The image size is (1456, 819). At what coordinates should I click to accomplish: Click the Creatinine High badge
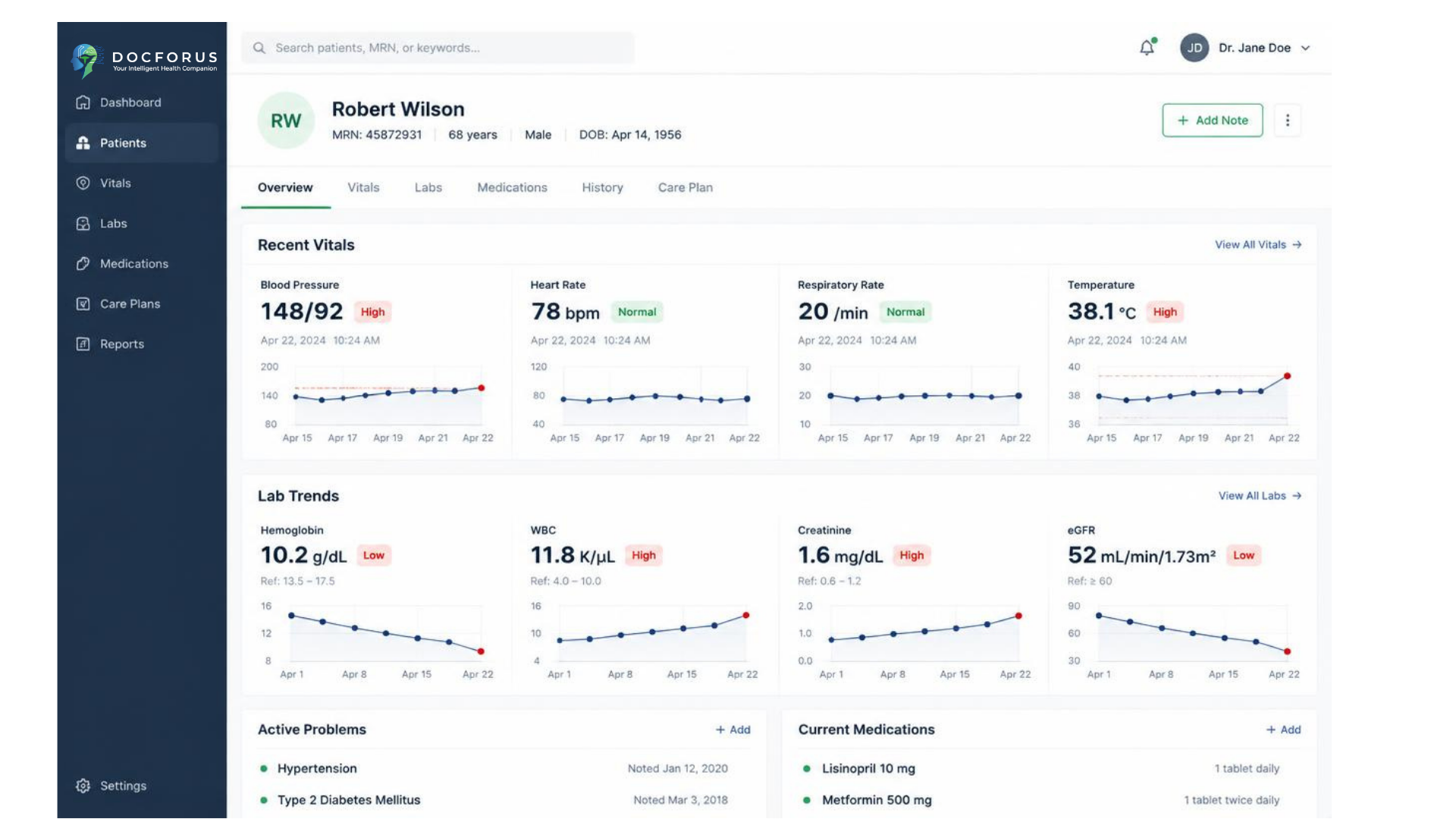coord(912,555)
